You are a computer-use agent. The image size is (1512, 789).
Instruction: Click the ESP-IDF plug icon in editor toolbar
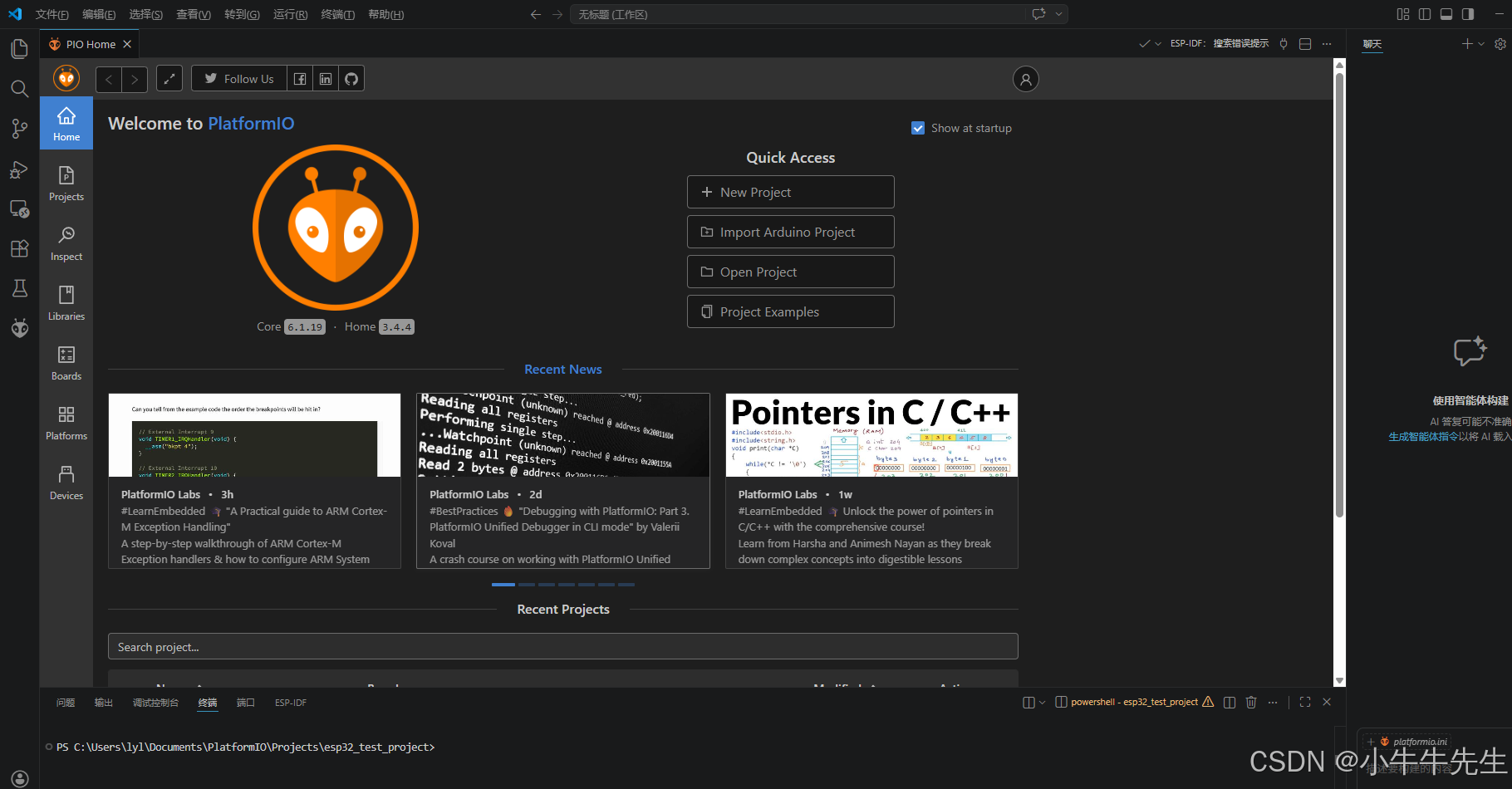click(x=1284, y=44)
